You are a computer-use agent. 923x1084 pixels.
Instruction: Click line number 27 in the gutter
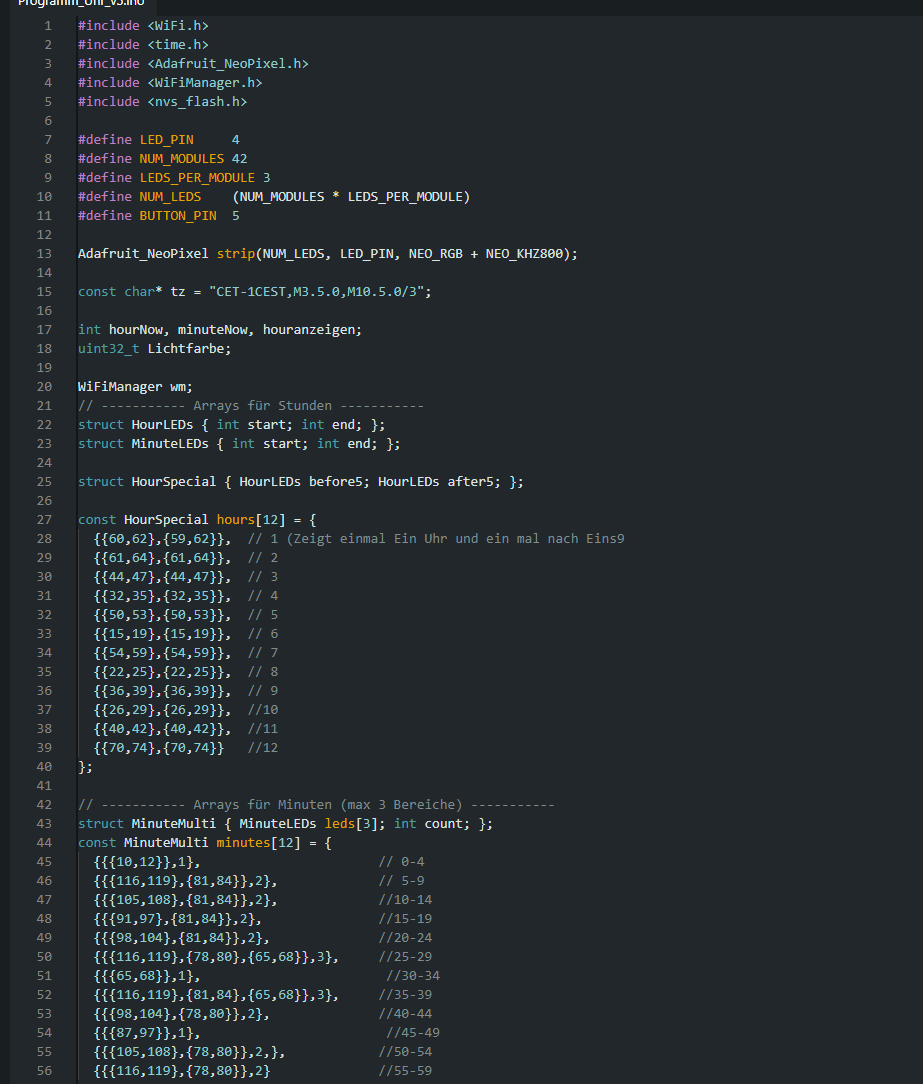[44, 520]
